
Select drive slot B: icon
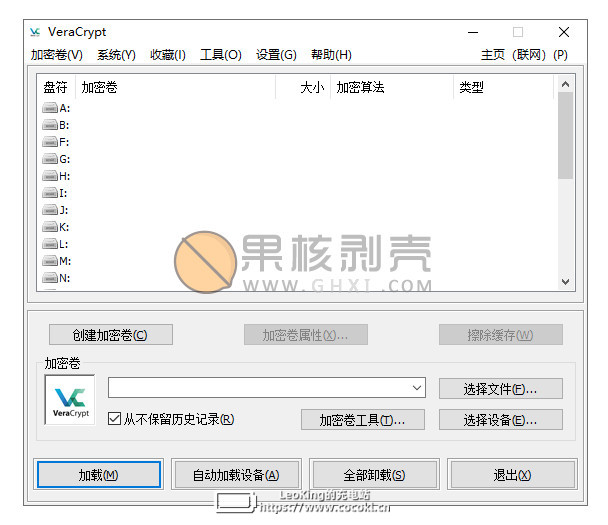50,125
